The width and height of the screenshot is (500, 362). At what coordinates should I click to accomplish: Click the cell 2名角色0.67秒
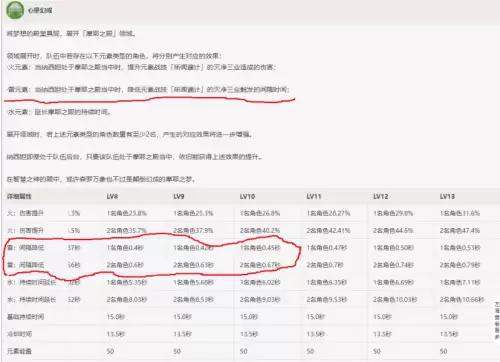pyautogui.click(x=260, y=265)
